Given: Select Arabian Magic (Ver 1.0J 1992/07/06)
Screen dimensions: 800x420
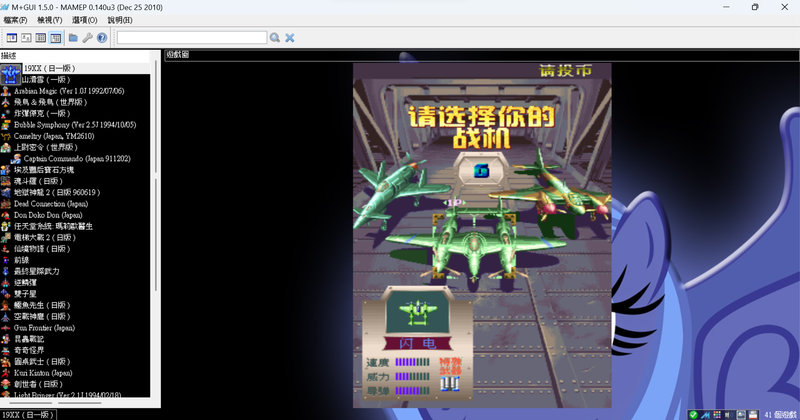Looking at the screenshot, I should (x=69, y=91).
